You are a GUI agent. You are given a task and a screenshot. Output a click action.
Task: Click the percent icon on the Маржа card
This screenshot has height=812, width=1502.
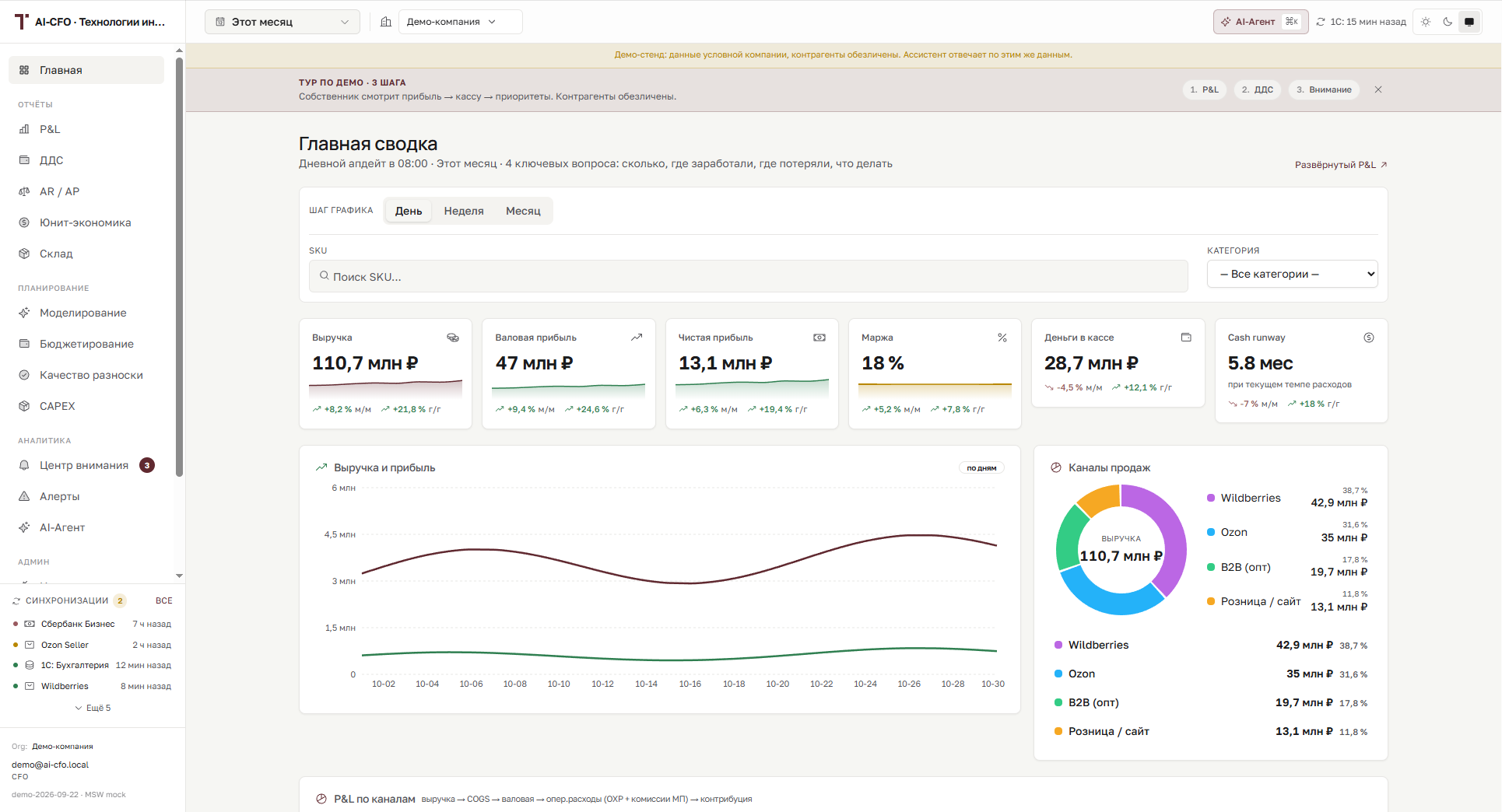[x=1002, y=338]
